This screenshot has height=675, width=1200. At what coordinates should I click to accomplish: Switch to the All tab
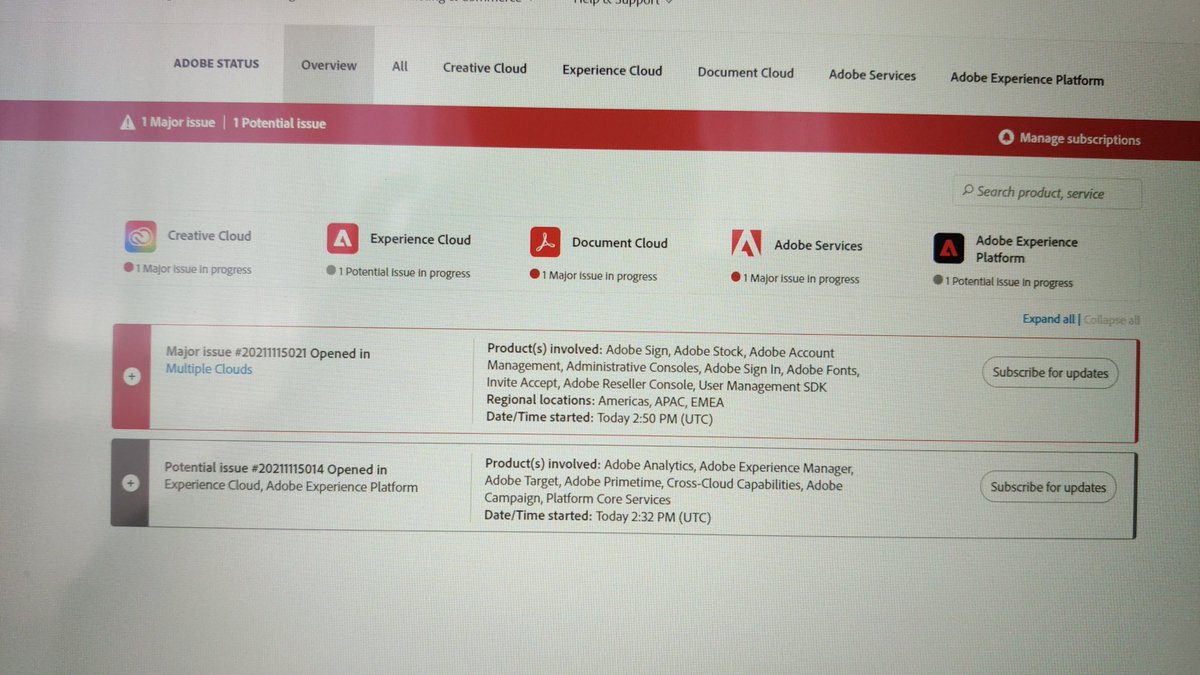coord(400,66)
